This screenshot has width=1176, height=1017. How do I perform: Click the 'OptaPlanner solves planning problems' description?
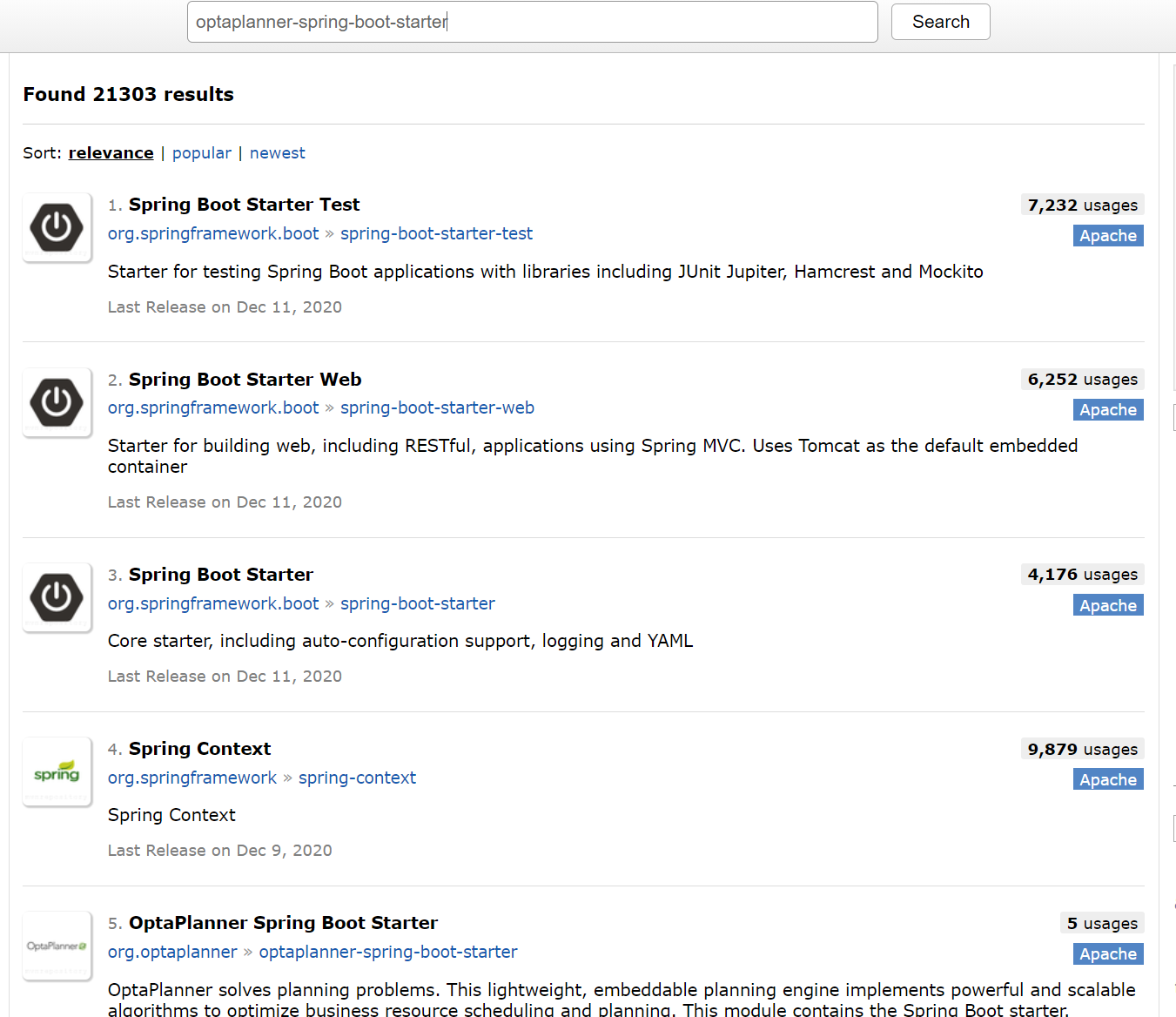622,1000
